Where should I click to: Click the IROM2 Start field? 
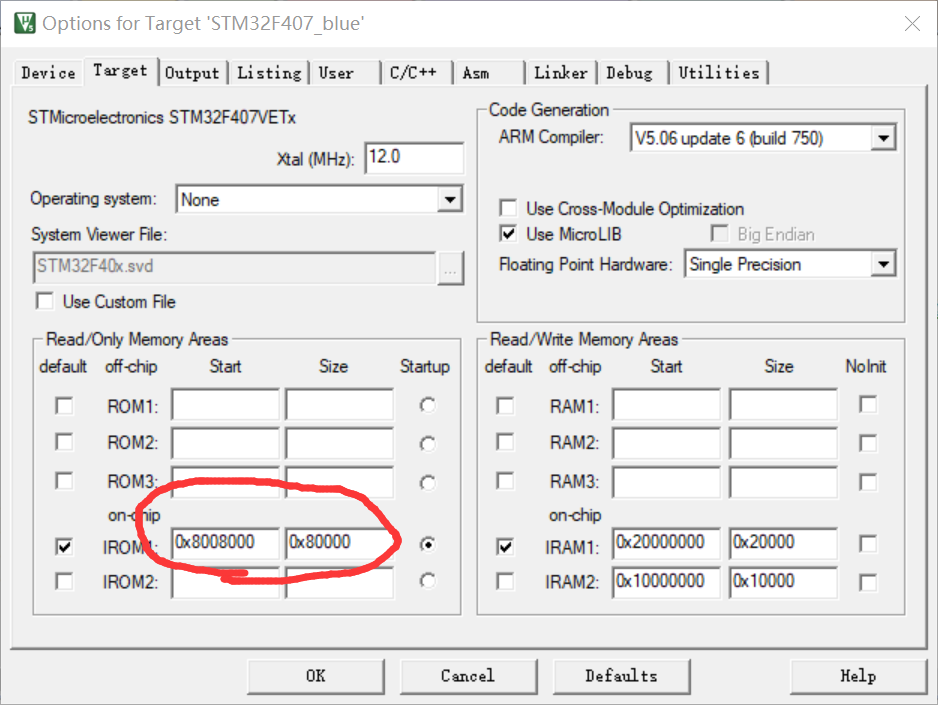point(226,582)
